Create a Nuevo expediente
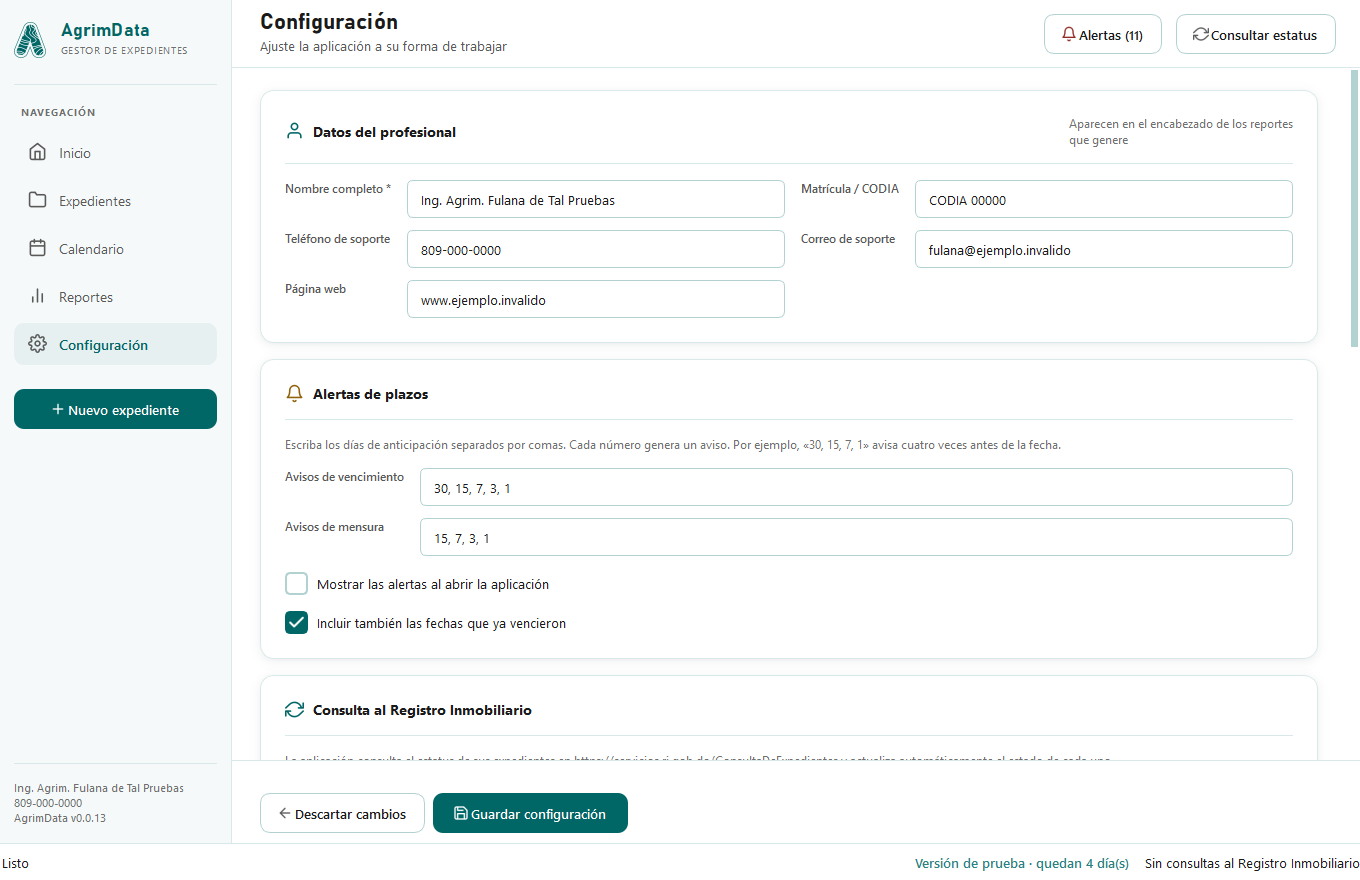1360x880 pixels. click(115, 410)
